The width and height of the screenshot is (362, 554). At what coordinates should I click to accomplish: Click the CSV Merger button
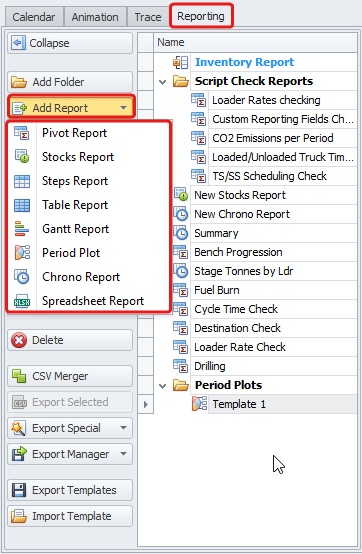[x=70, y=376]
